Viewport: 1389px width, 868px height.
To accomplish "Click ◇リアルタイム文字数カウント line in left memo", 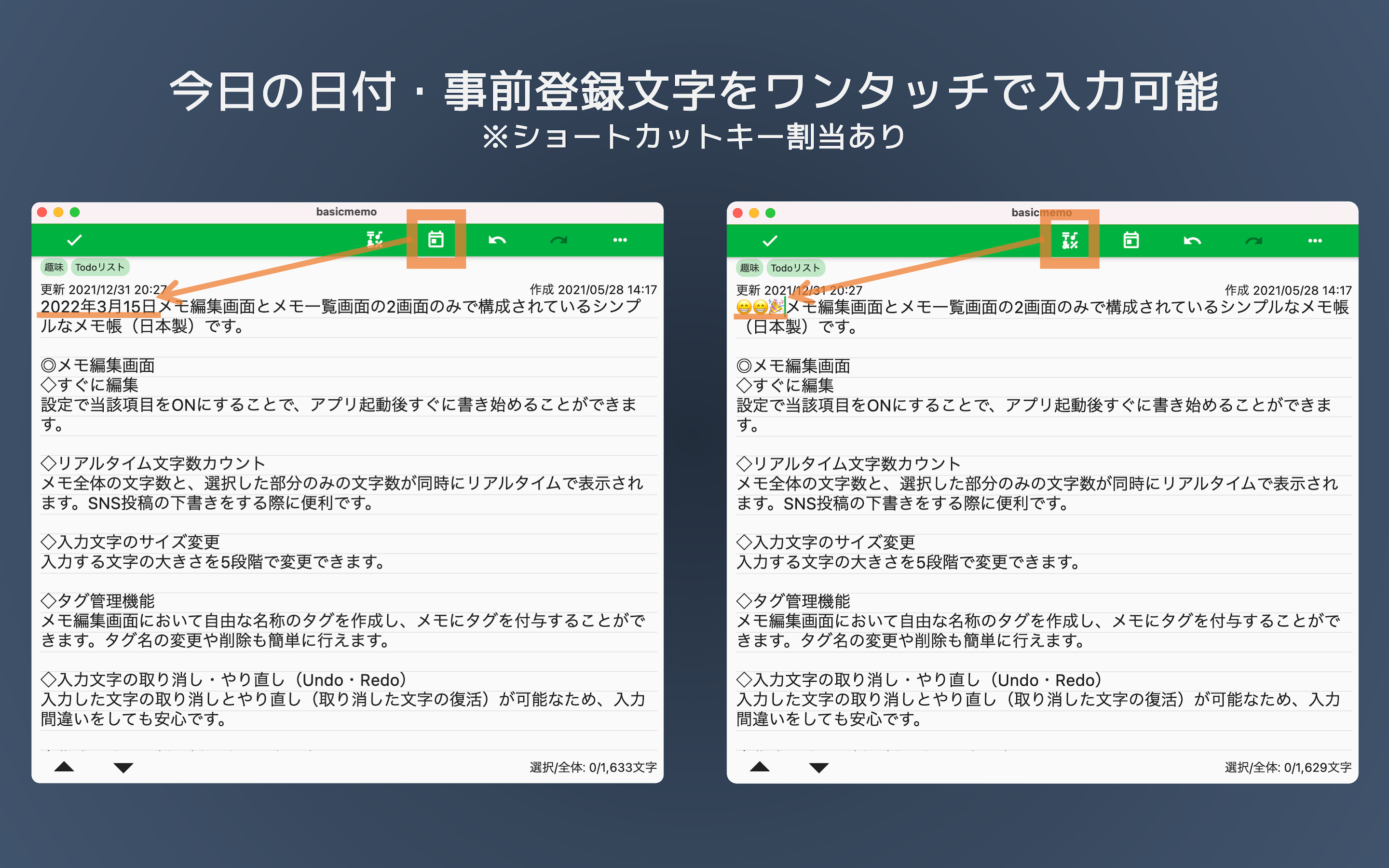I will pyautogui.click(x=153, y=463).
